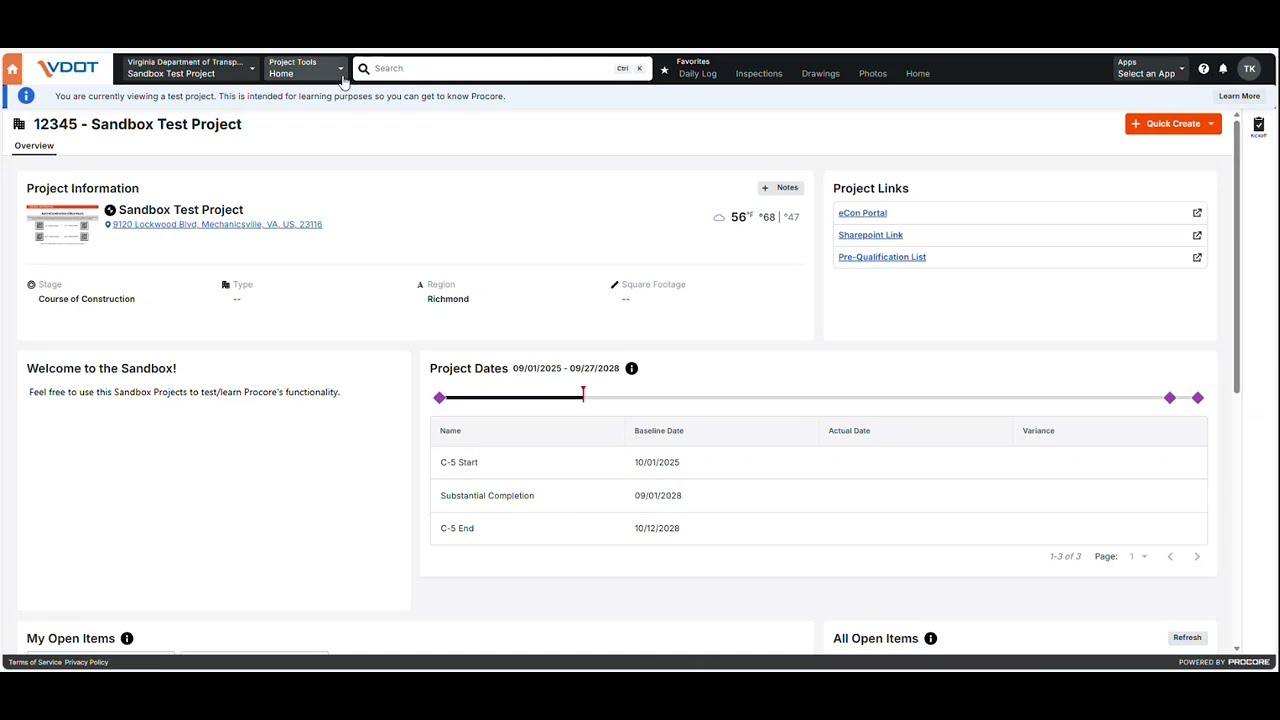Go to previous page arrow in Project Dates
Image resolution: width=1280 pixels, height=720 pixels.
(x=1170, y=556)
